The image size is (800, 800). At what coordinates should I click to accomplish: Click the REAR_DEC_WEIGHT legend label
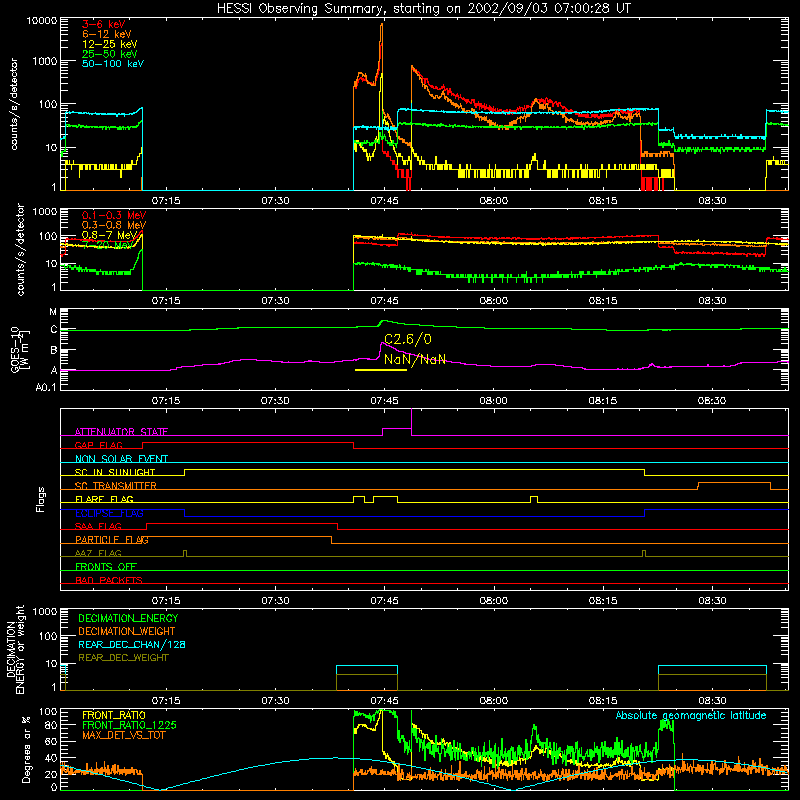coord(123,658)
